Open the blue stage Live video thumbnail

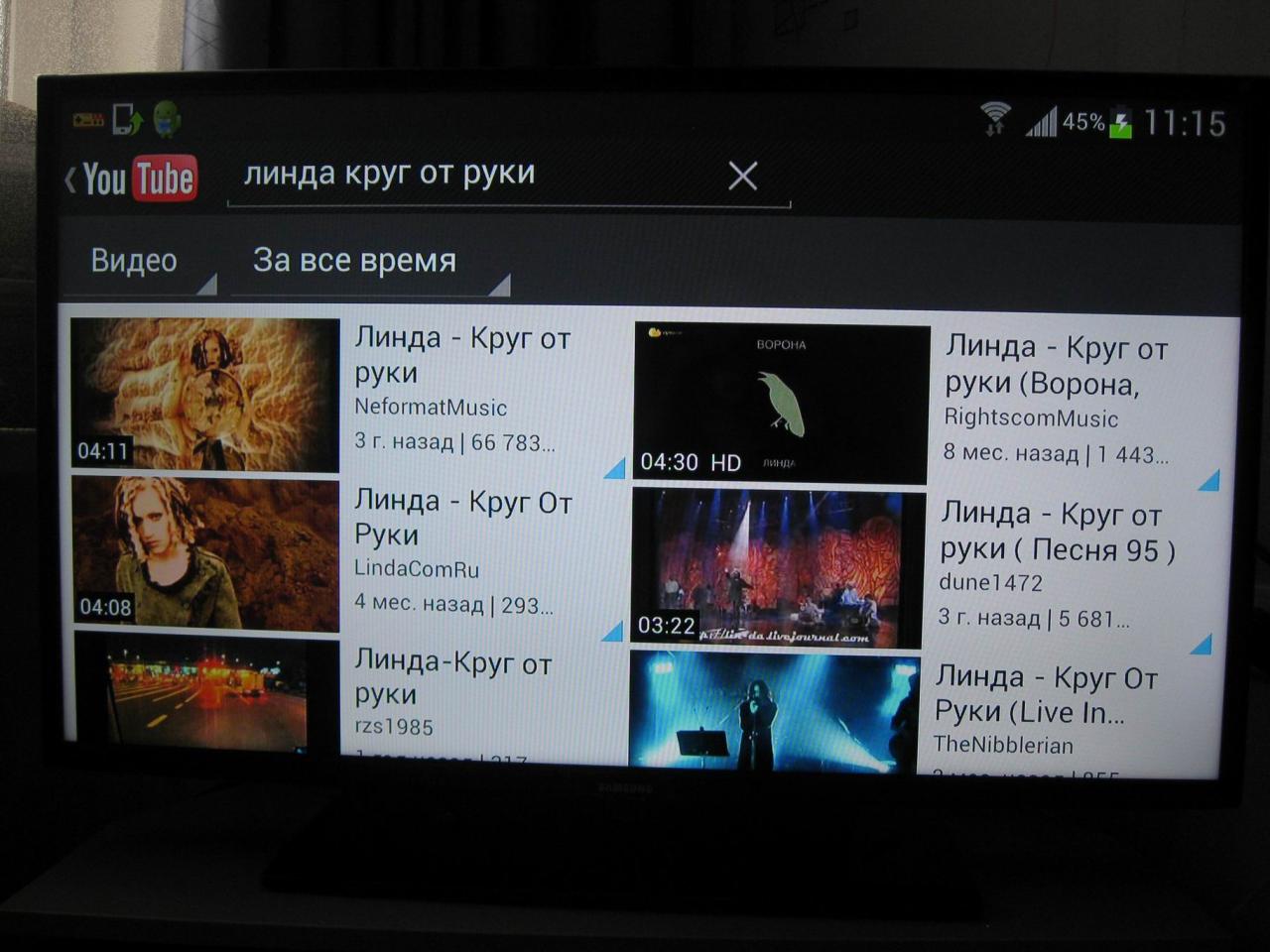pos(775,710)
